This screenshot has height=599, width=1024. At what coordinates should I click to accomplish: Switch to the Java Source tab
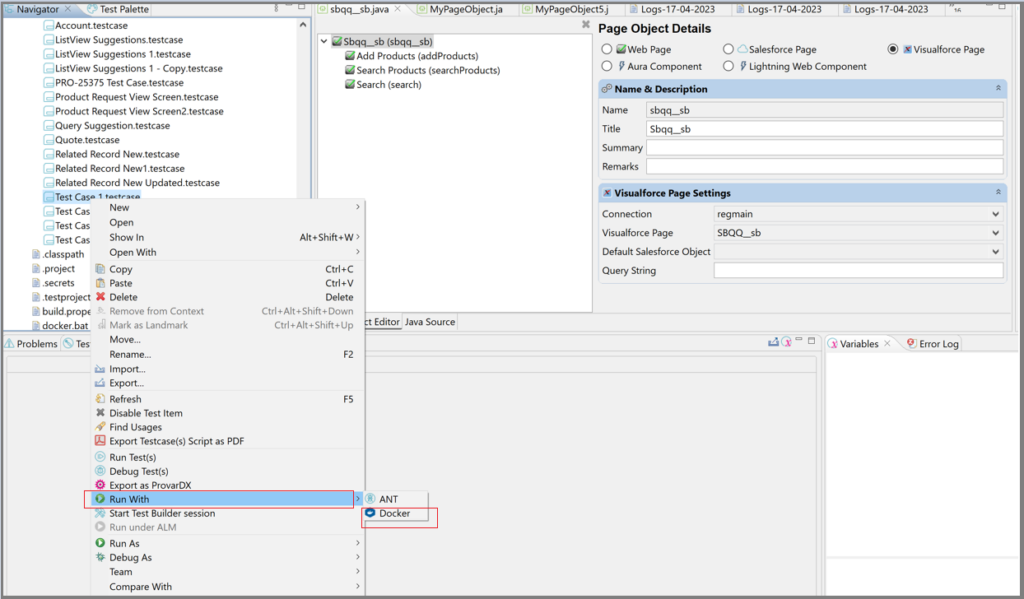point(429,322)
